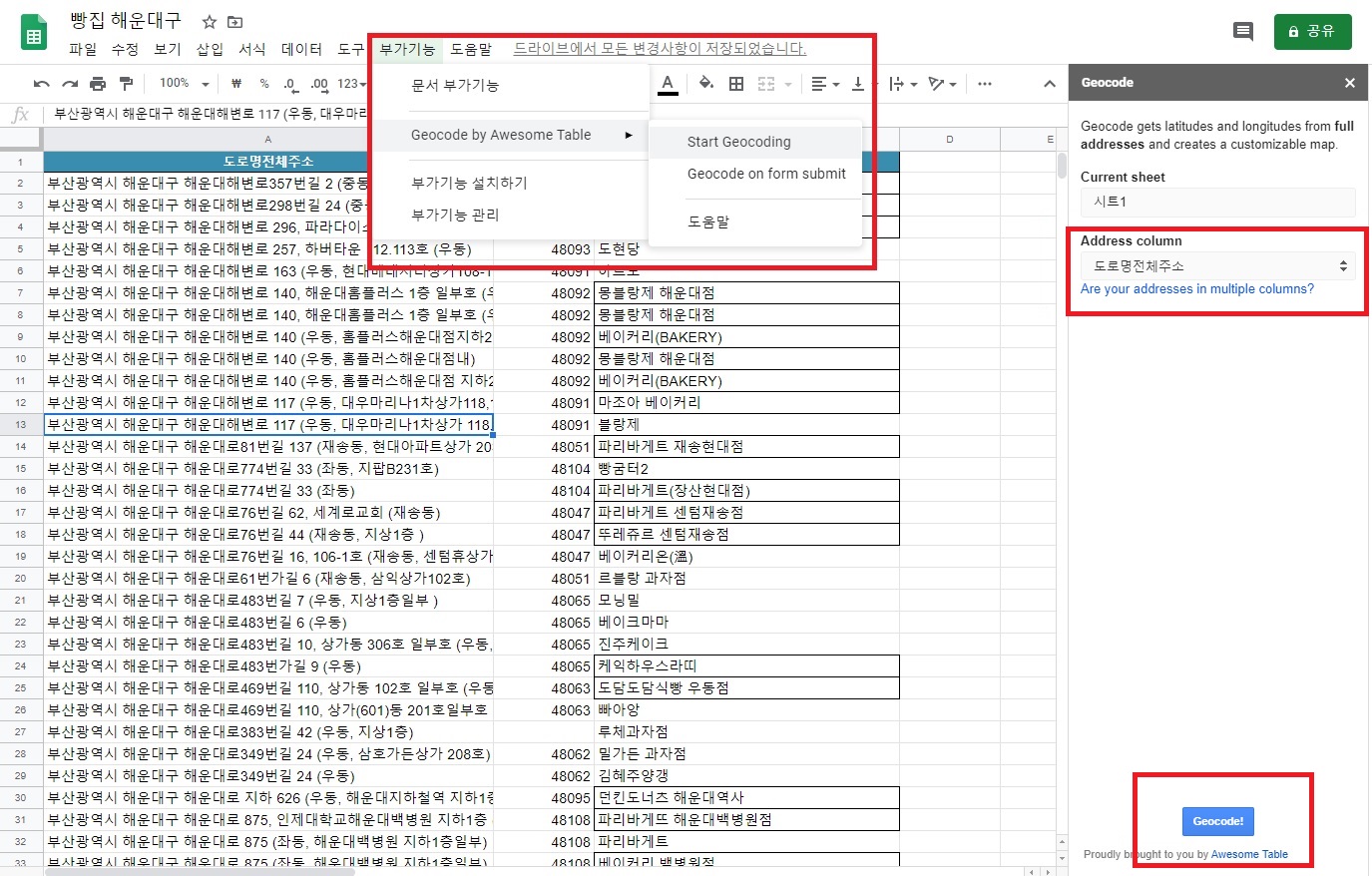
Task: Open the 도움말 menu in menu bar
Action: 471,49
